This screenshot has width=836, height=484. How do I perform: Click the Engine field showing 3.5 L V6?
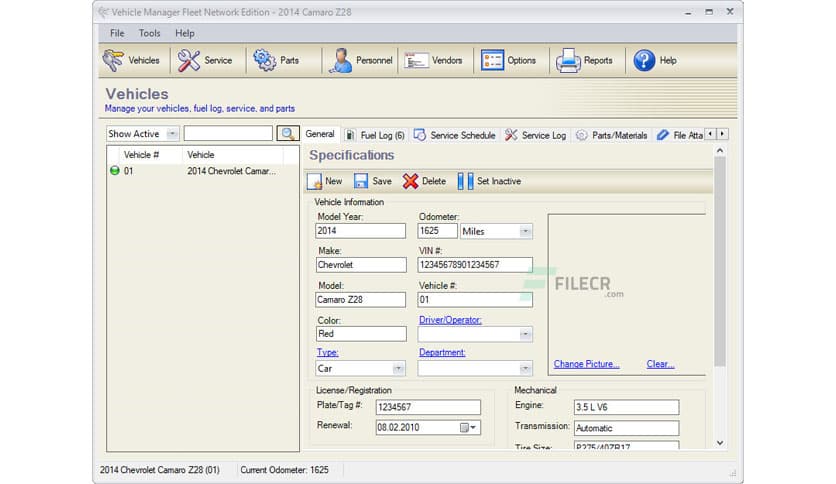(x=626, y=407)
